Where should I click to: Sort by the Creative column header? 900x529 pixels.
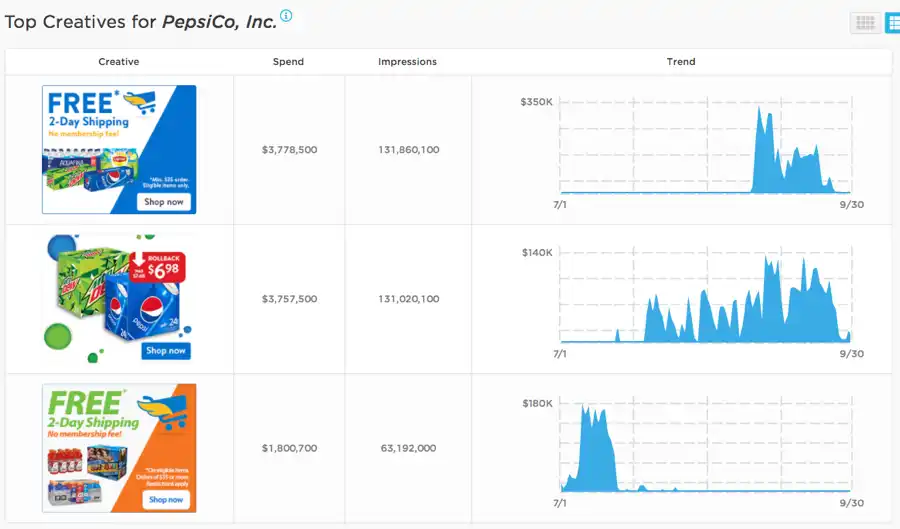[119, 61]
